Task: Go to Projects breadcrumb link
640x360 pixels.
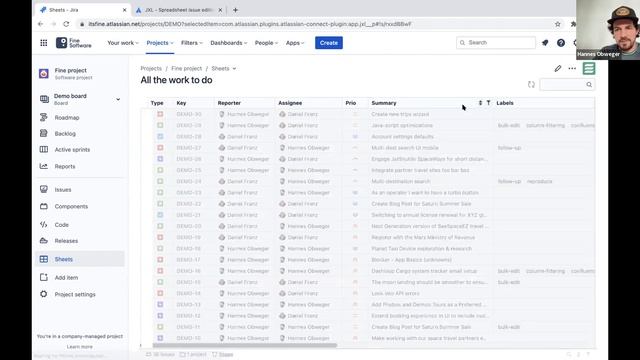Action: 151,69
